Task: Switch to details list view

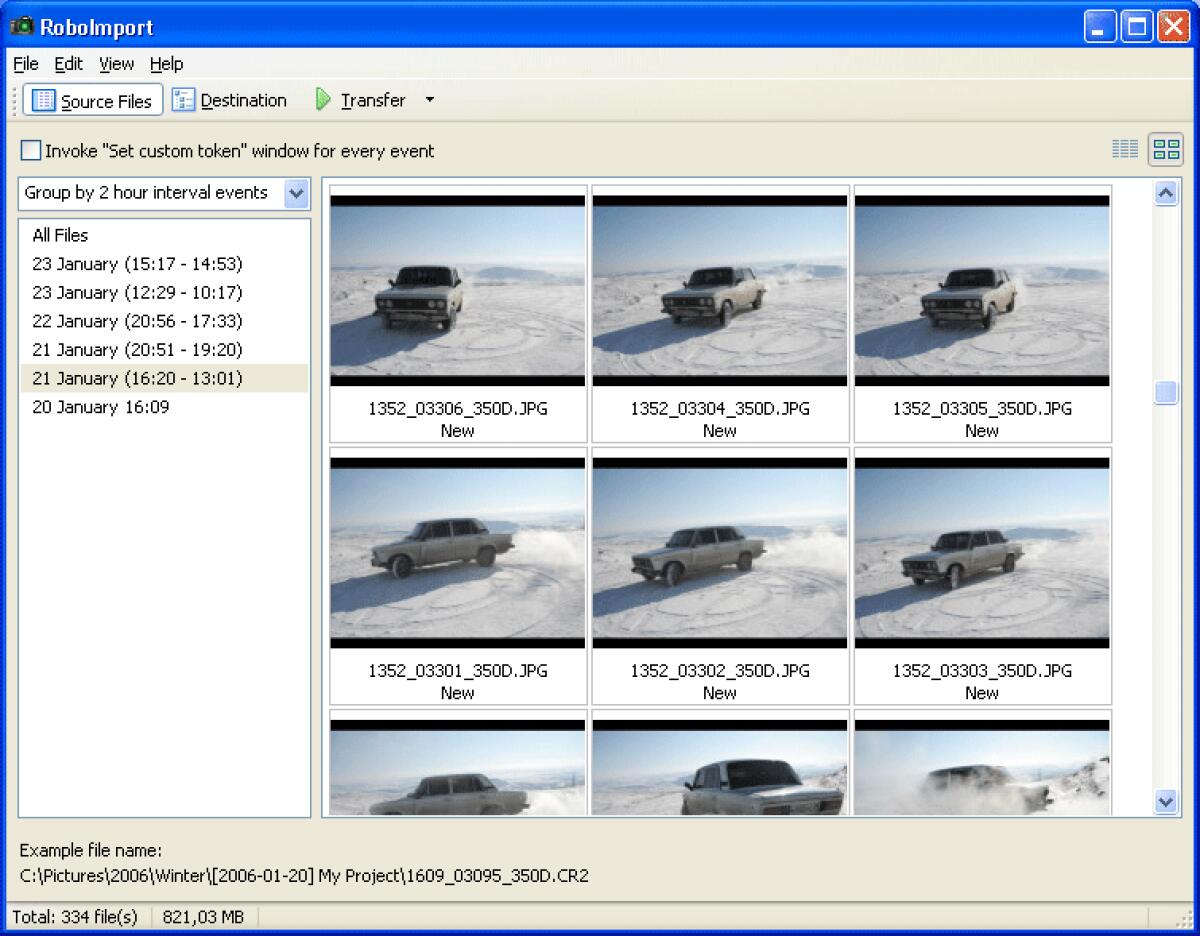Action: pyautogui.click(x=1124, y=149)
